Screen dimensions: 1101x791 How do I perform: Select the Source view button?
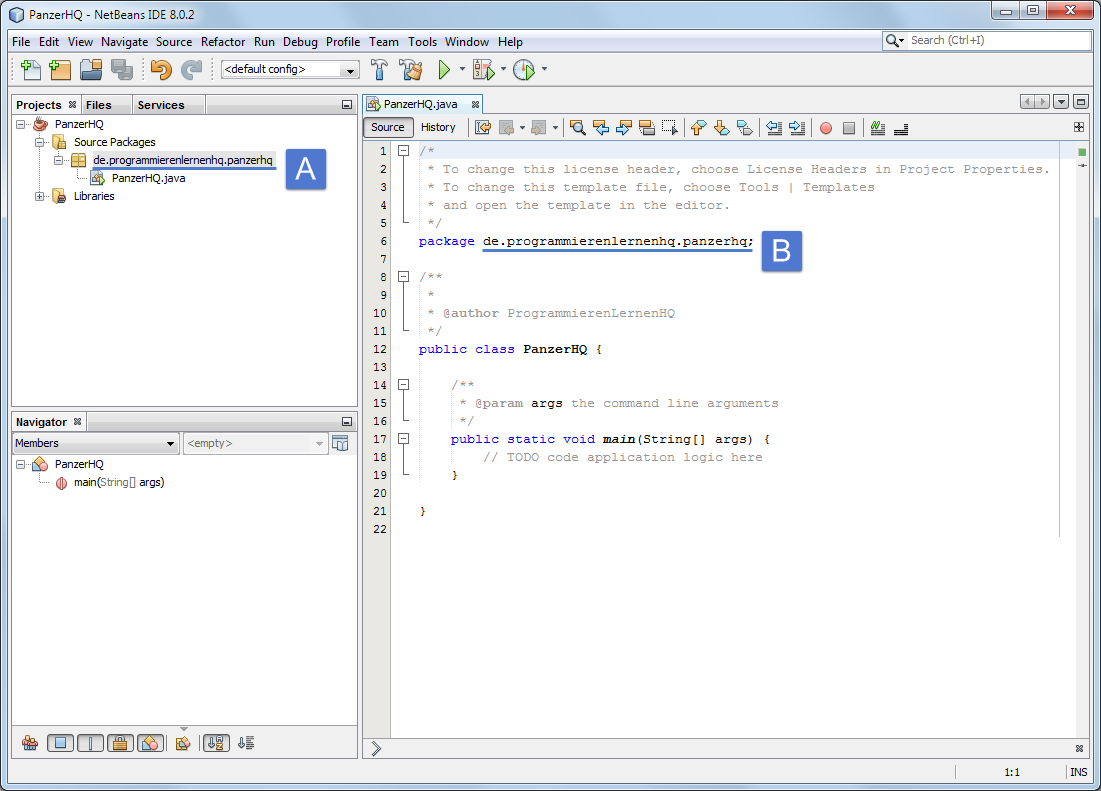(x=388, y=128)
